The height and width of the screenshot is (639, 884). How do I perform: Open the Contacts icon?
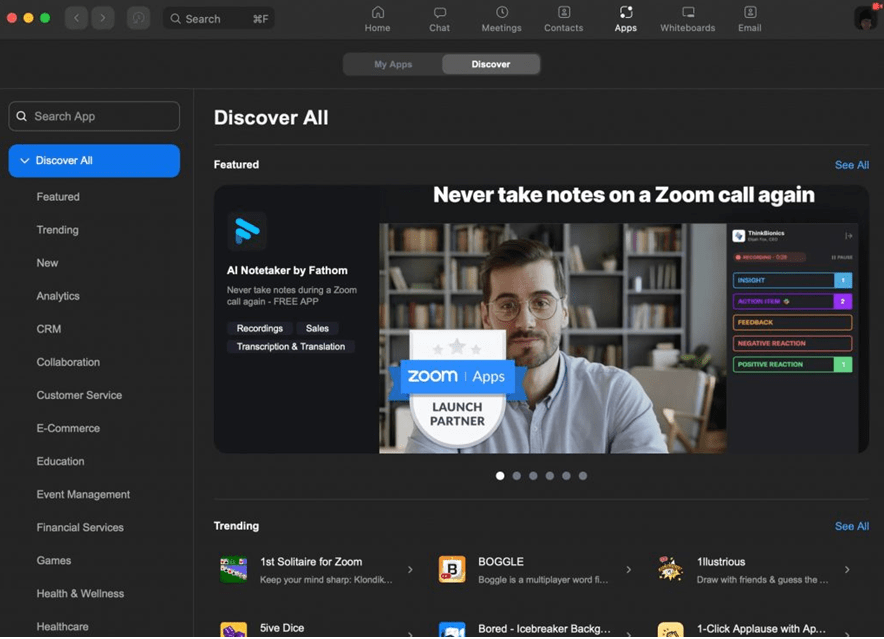pos(563,13)
